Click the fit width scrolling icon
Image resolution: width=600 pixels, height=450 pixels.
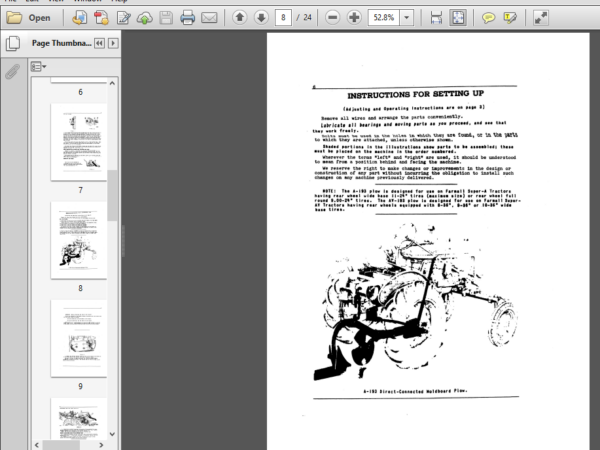point(436,18)
